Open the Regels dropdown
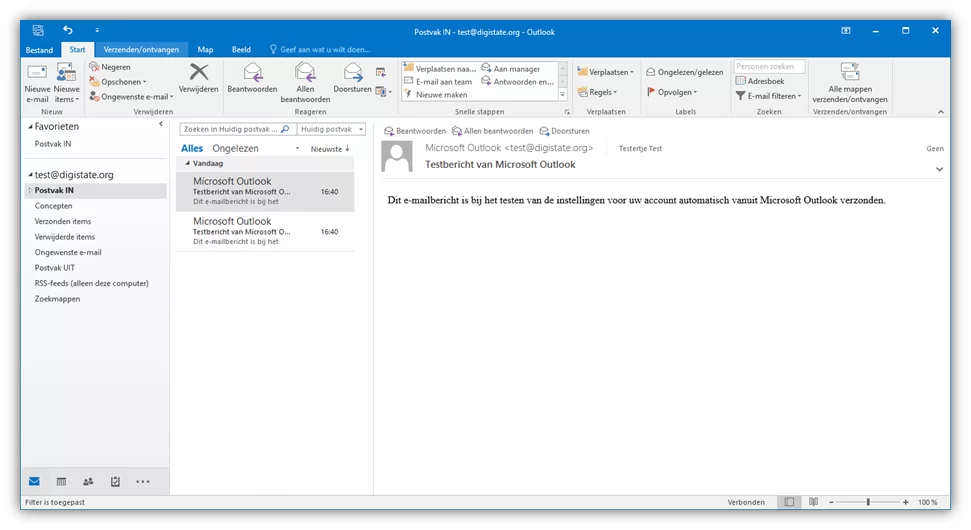The width and height of the screenshot is (971, 530). (x=598, y=92)
